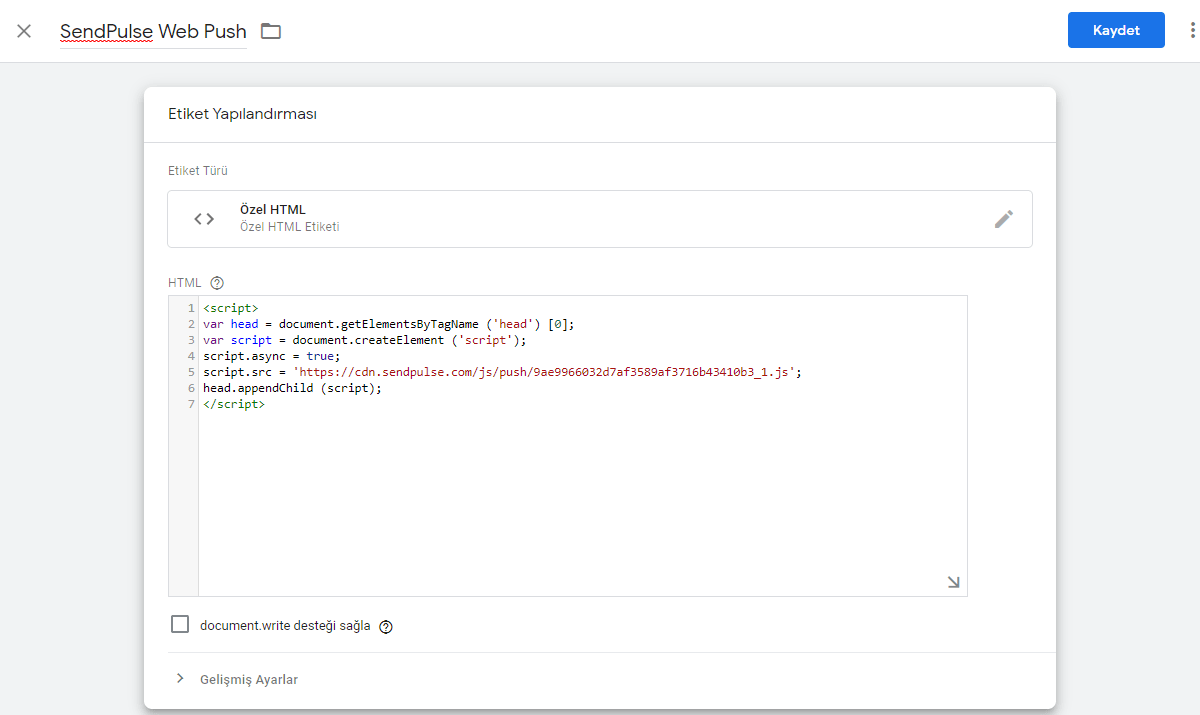Click the Kaydet button
Screen dimensions: 1200x715
[1116, 30]
